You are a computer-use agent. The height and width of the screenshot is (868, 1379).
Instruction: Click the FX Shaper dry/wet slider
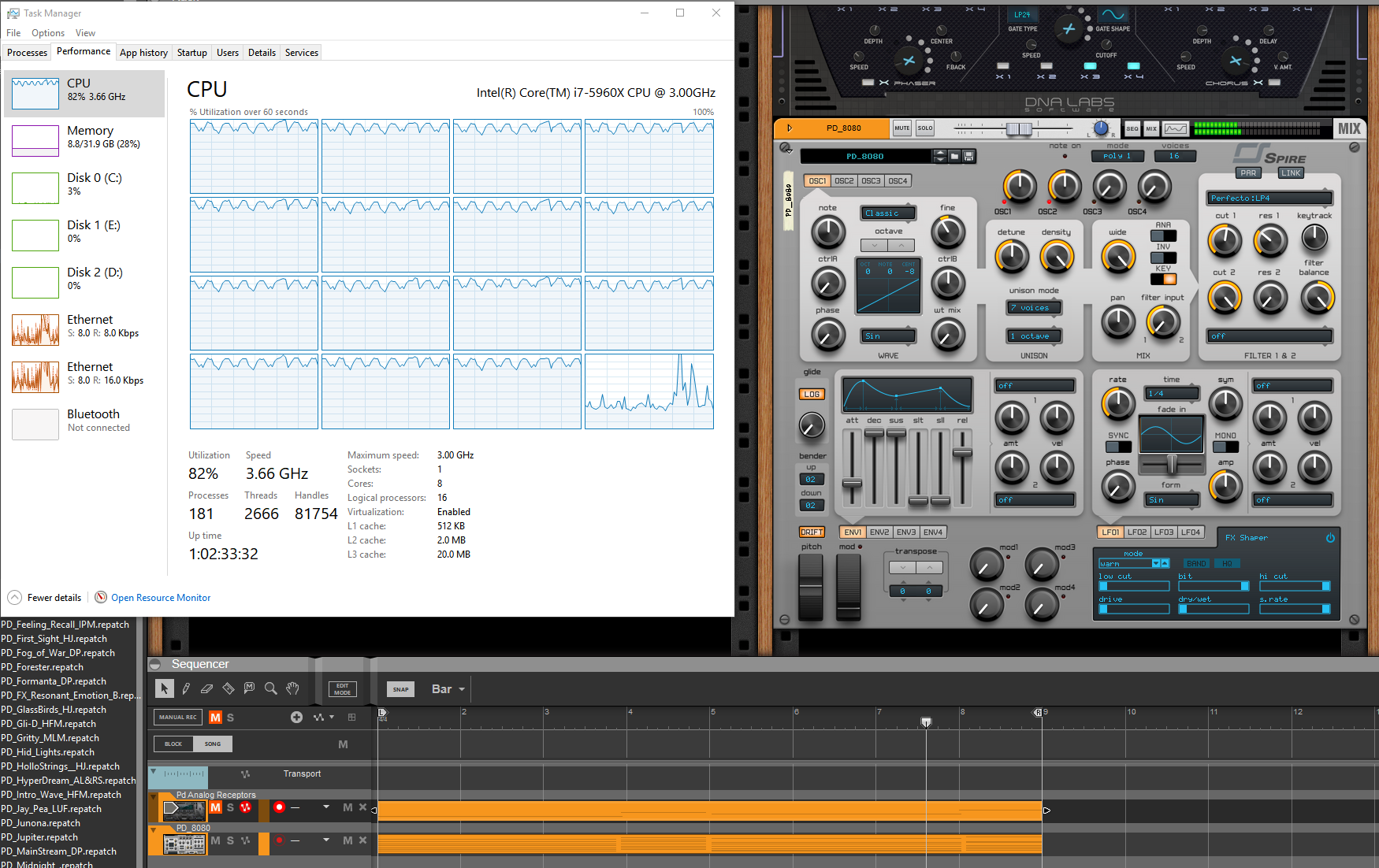1214,609
